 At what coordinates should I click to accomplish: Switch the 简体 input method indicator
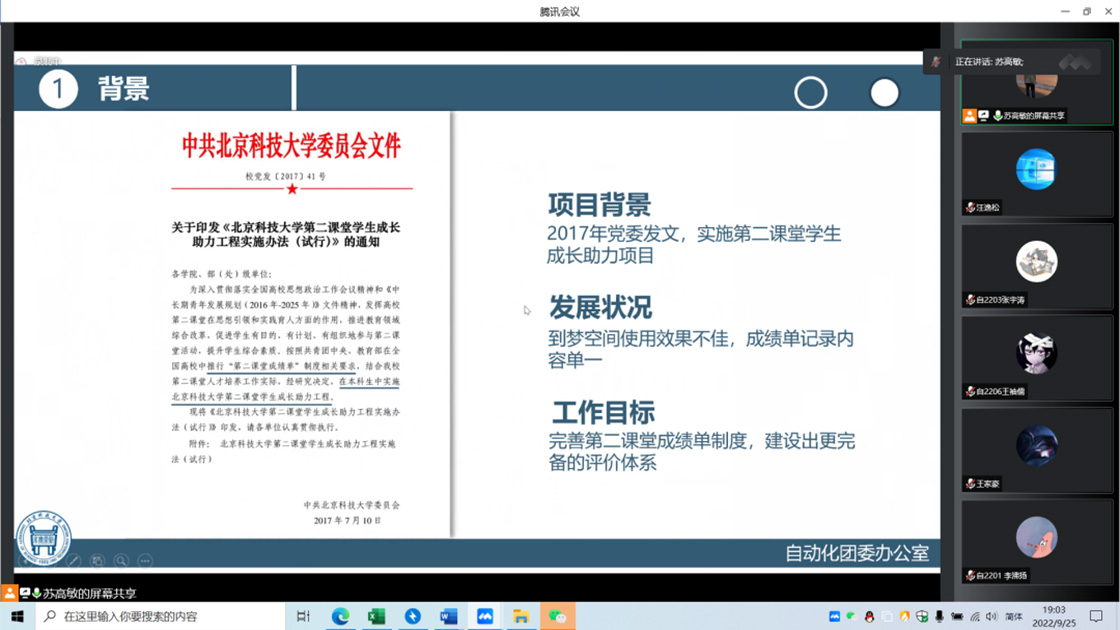pyautogui.click(x=1014, y=616)
